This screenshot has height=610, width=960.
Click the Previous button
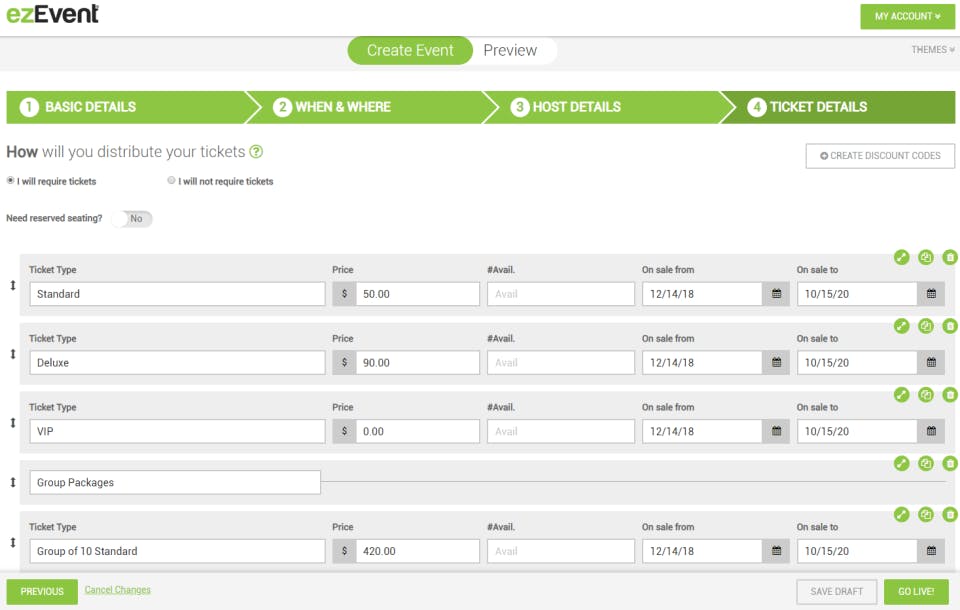click(x=42, y=592)
